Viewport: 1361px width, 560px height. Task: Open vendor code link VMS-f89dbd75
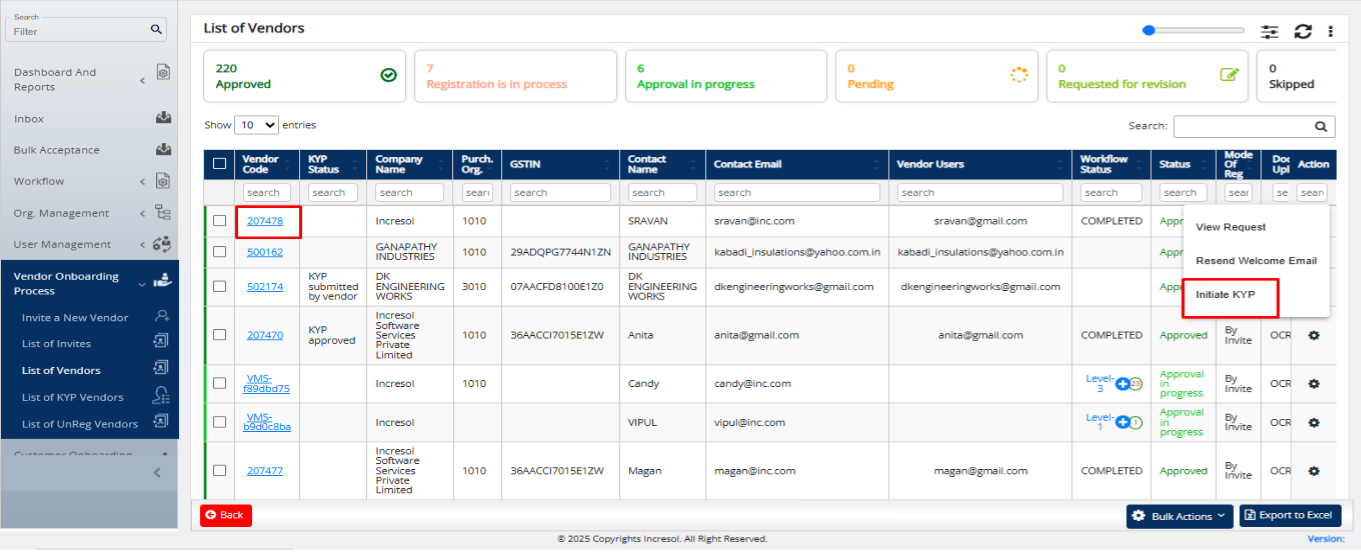pos(267,383)
